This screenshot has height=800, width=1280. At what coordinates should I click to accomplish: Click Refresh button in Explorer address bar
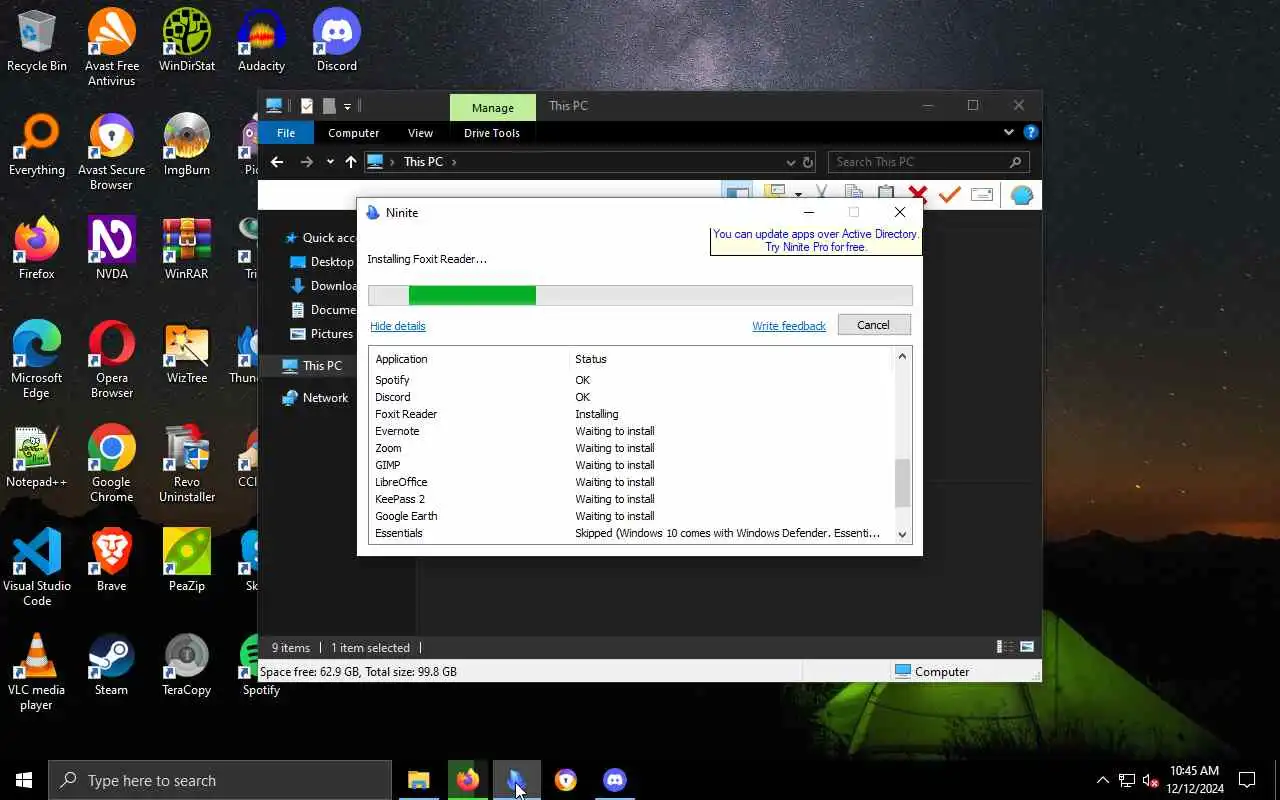808,162
